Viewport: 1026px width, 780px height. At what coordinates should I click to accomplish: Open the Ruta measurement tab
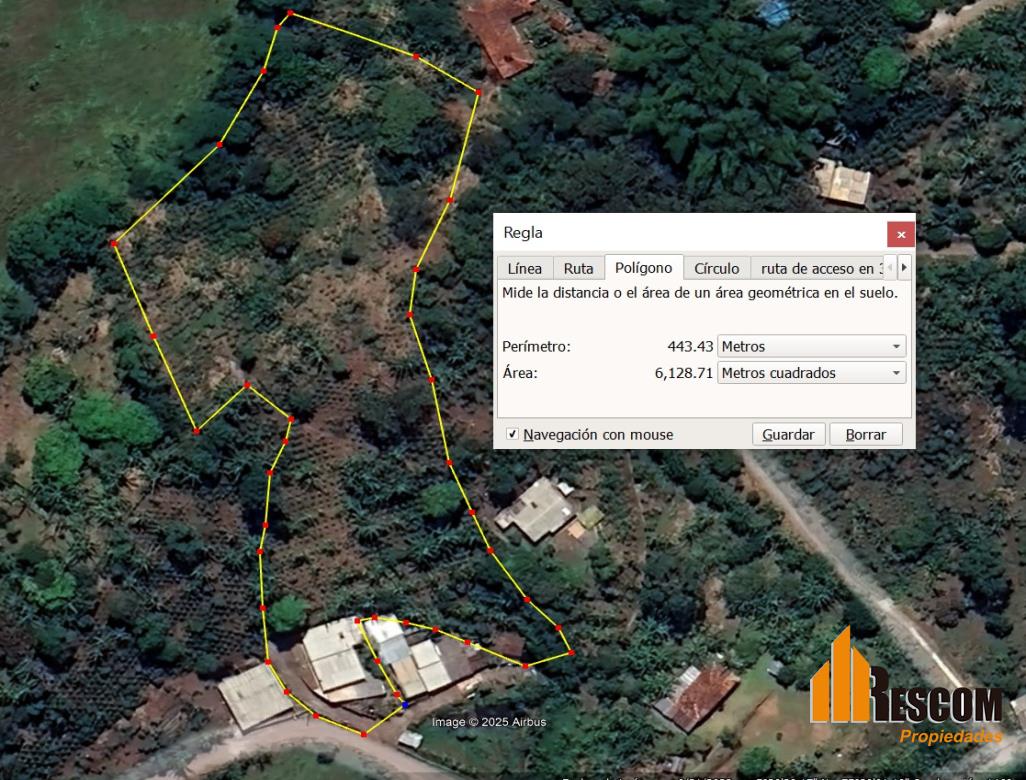click(578, 268)
